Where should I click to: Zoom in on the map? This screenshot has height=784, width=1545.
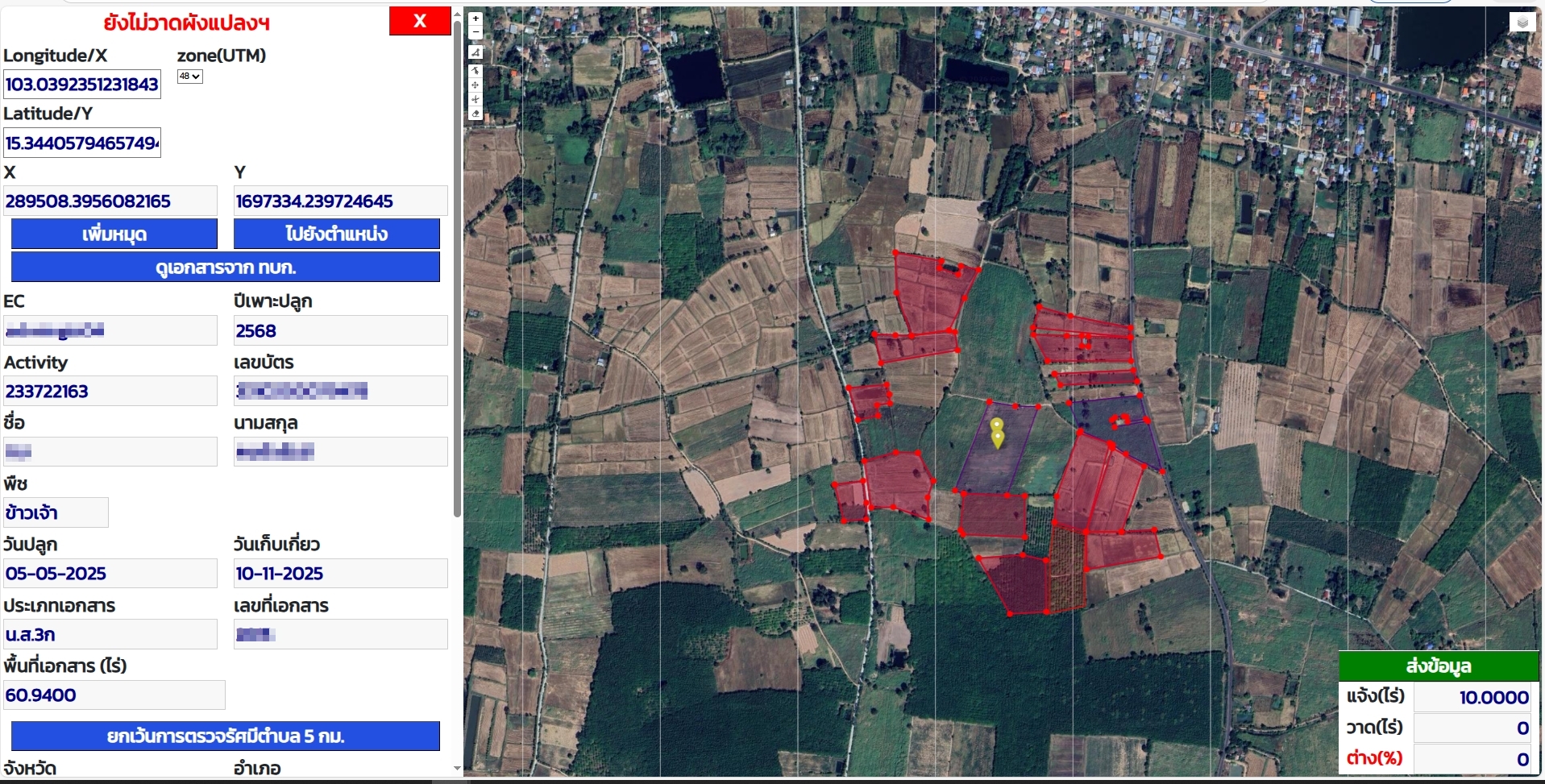(x=476, y=19)
